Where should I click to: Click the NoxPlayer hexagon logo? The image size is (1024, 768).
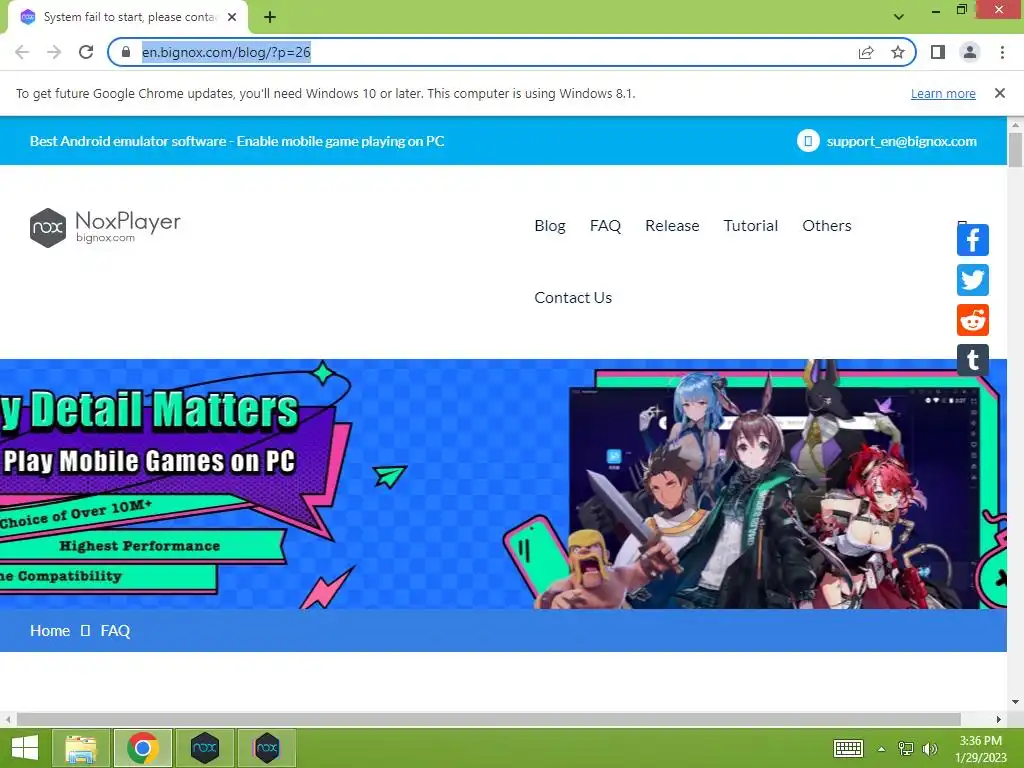point(48,228)
